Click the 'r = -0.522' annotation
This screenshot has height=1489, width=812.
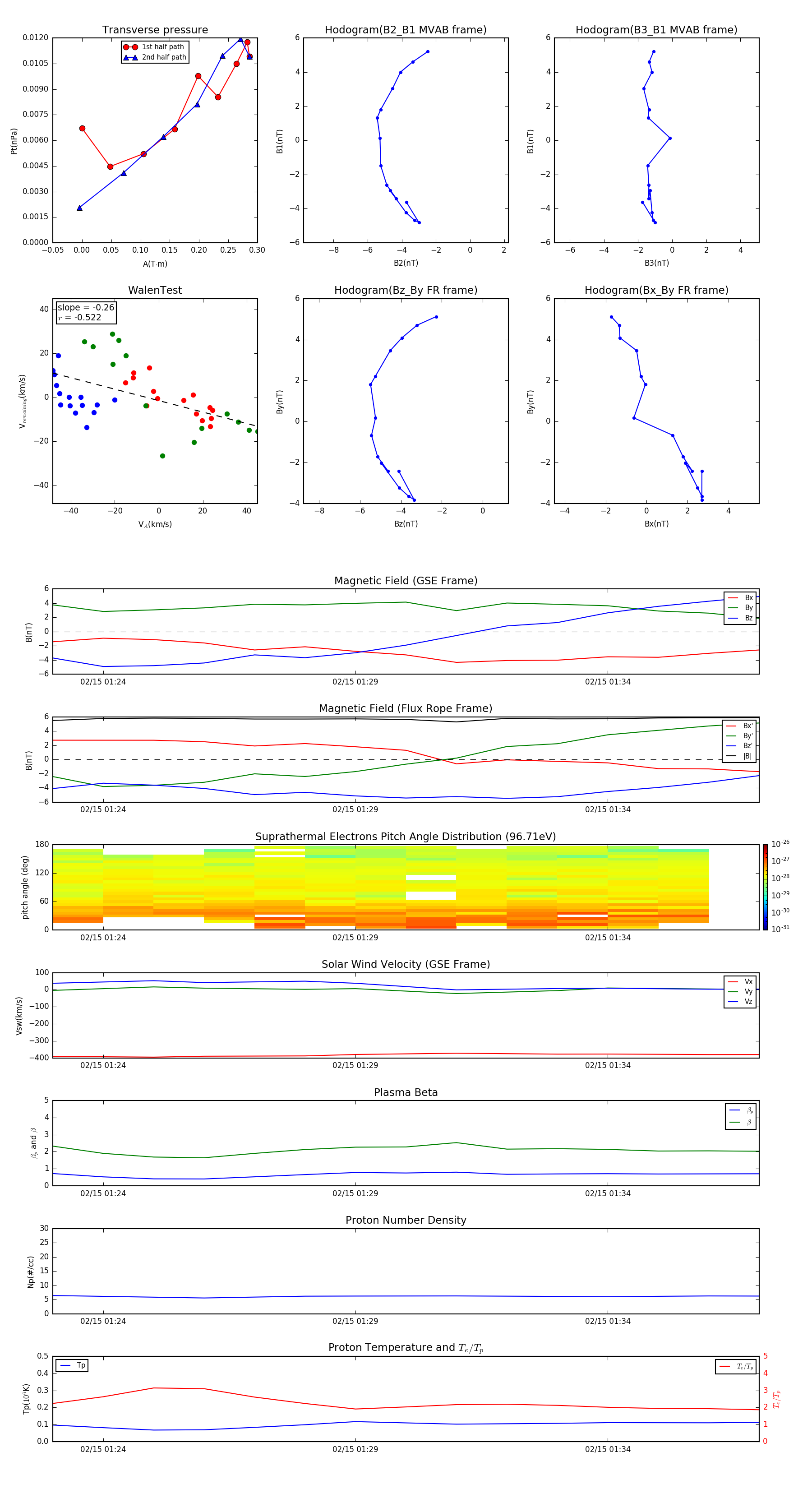pyautogui.click(x=80, y=317)
